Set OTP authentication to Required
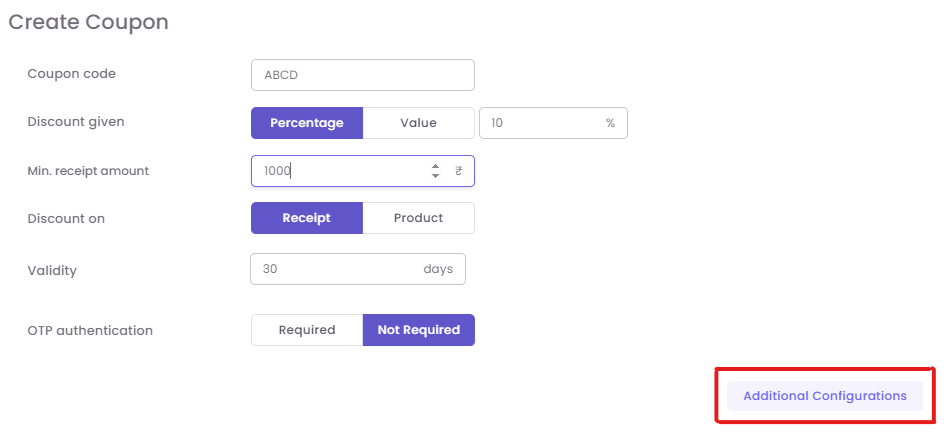Image resolution: width=951 pixels, height=437 pixels. click(307, 330)
